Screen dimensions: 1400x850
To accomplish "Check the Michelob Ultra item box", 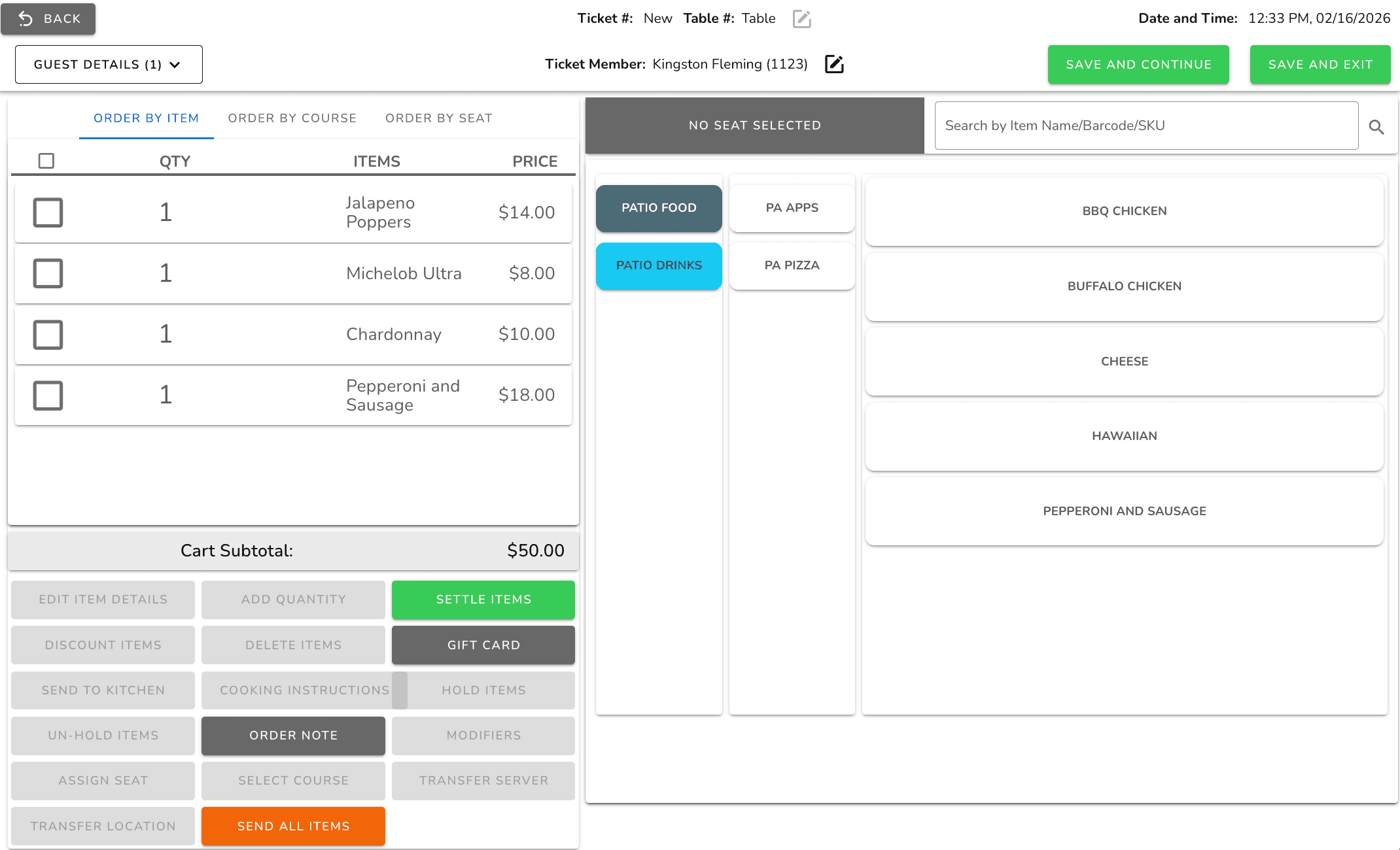I will click(48, 273).
